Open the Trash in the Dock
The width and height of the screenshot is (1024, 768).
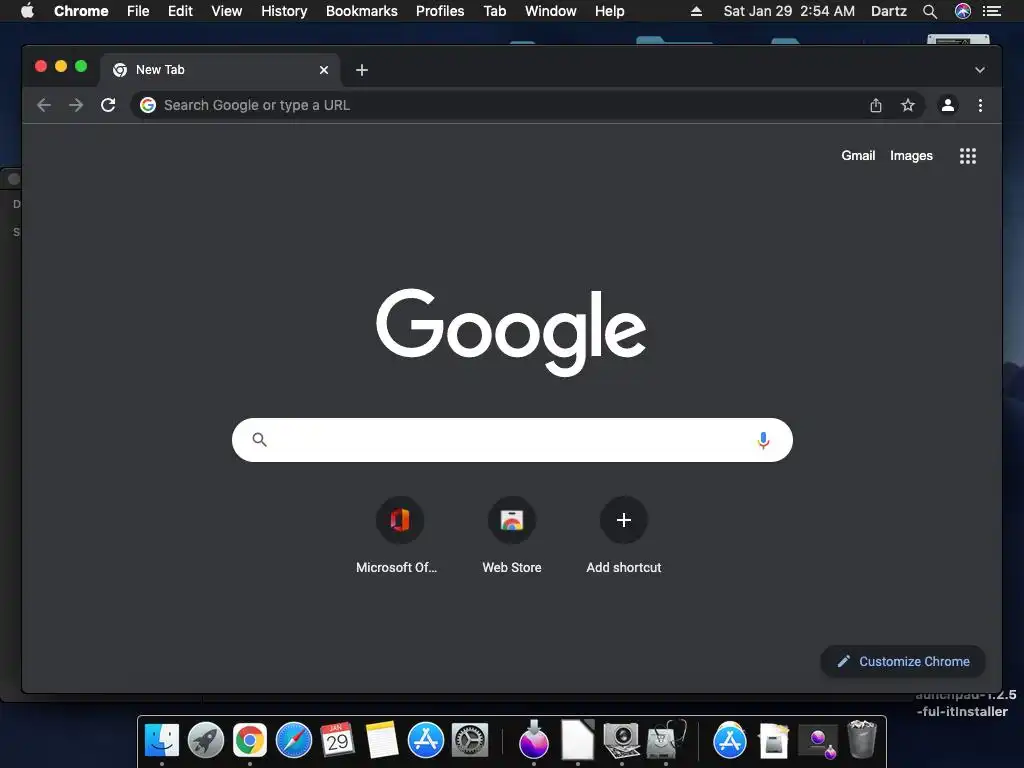point(861,739)
